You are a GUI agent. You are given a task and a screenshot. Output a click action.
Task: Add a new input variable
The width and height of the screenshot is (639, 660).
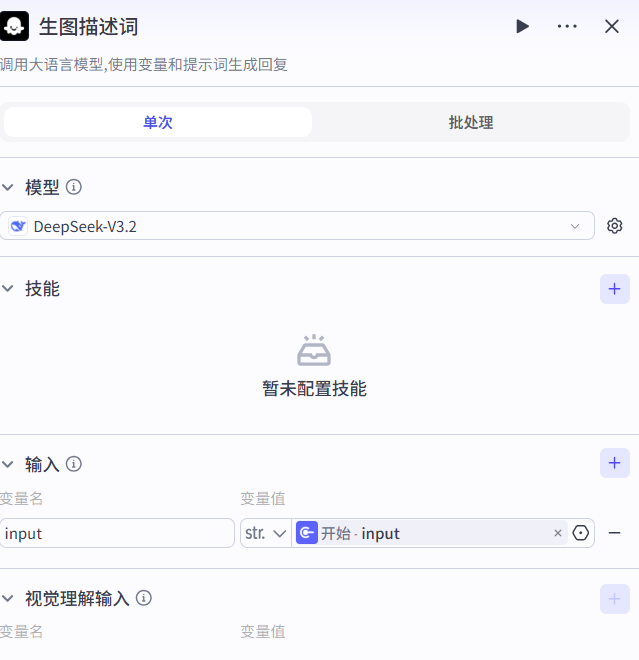coord(614,463)
